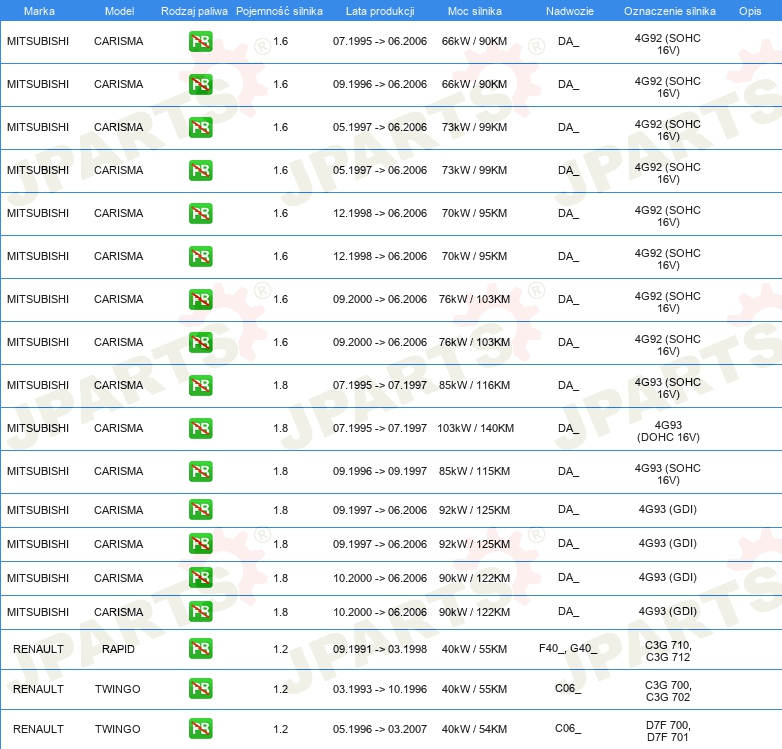Select TWINGO in the 05.1996 -> 03.2007 row
This screenshot has height=749, width=782.
pos(118,729)
